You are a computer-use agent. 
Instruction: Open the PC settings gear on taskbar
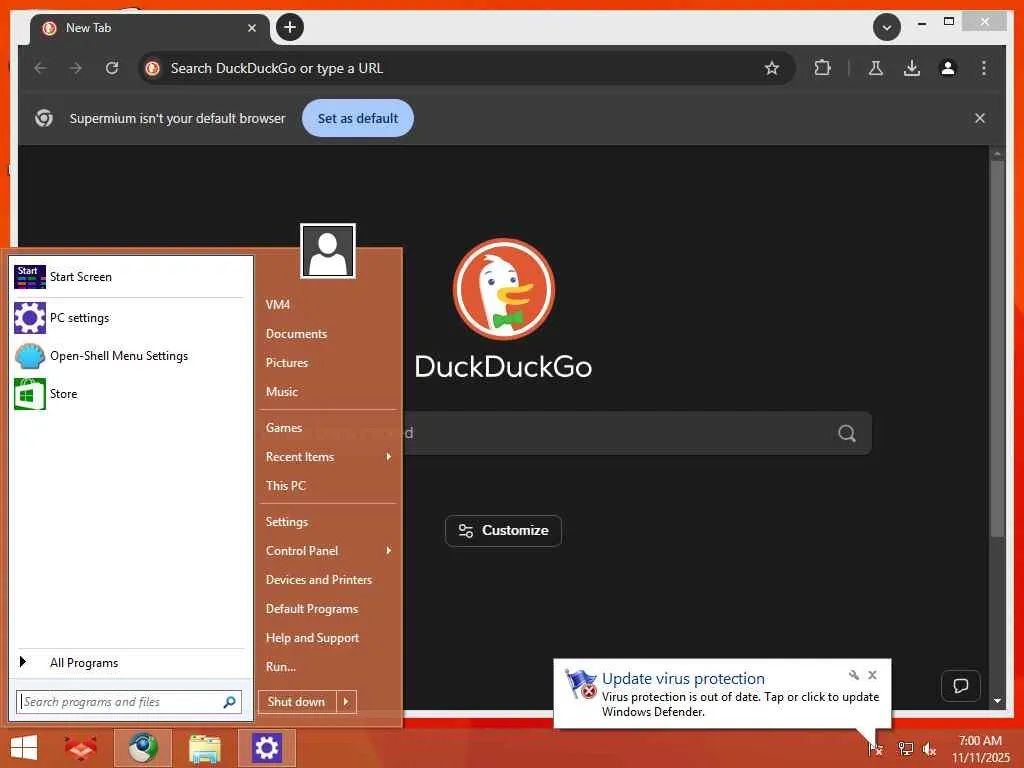tap(266, 748)
